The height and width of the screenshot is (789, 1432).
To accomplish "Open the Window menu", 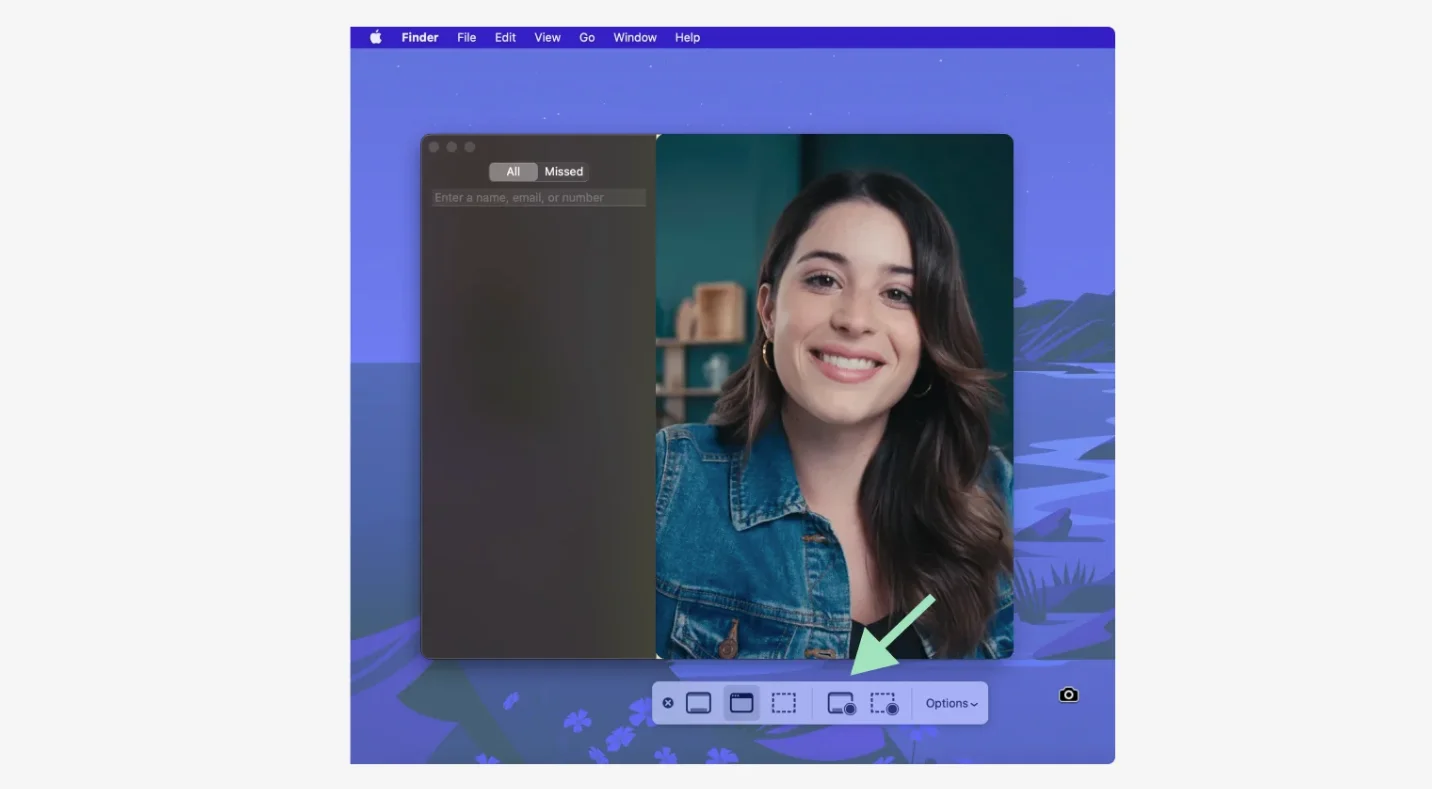I will [634, 37].
